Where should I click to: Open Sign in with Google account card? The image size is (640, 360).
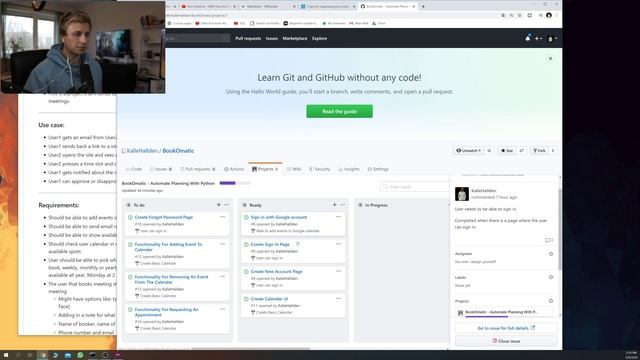coord(279,217)
